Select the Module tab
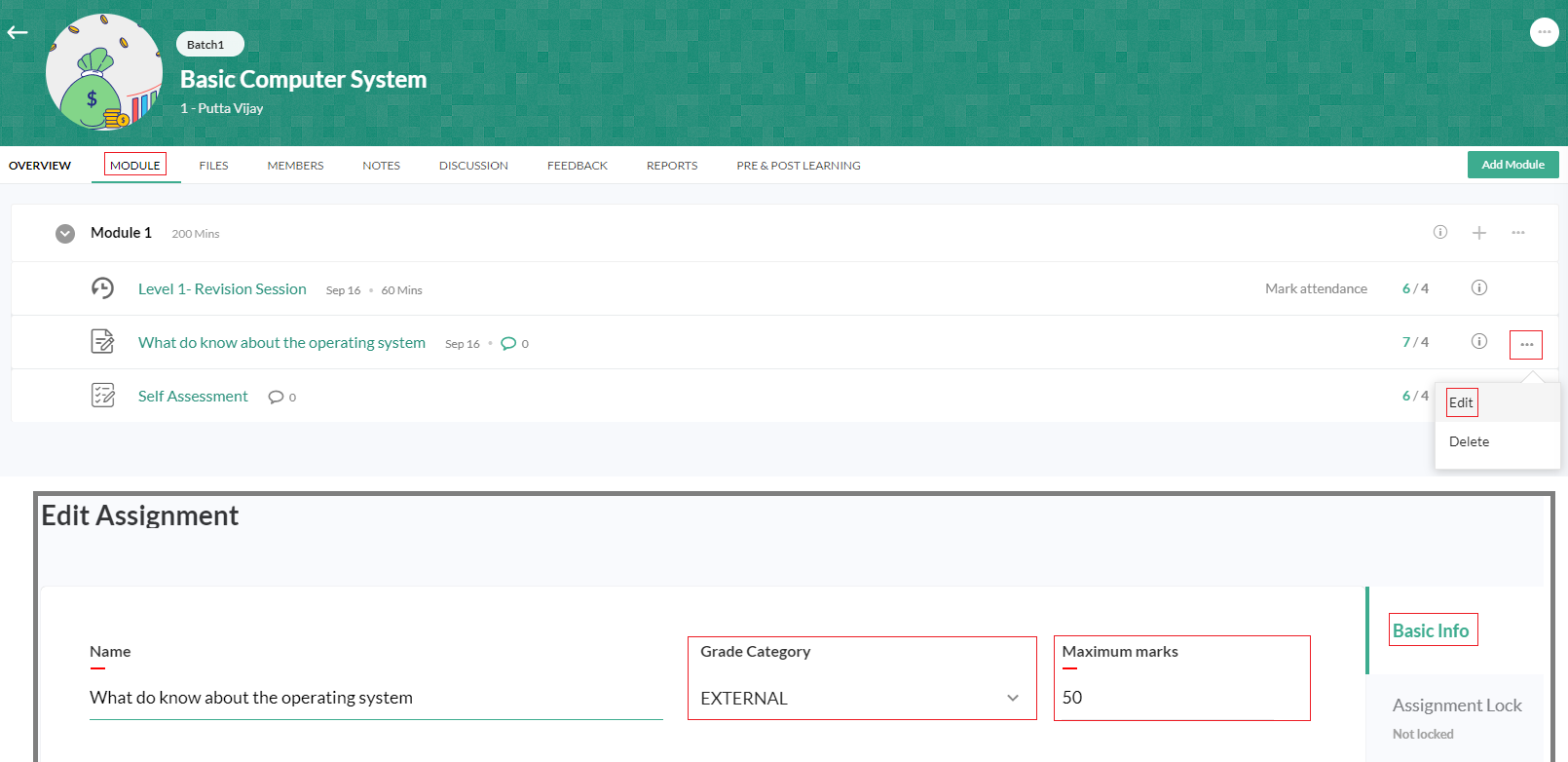 point(135,165)
